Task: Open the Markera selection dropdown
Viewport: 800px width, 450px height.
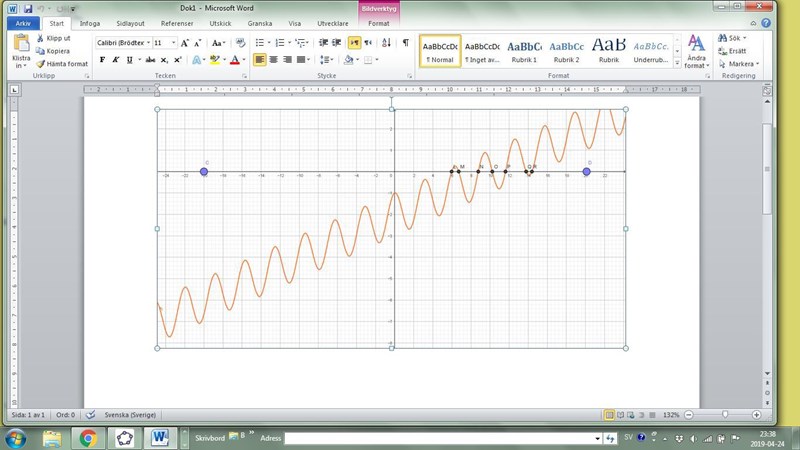Action: pyautogui.click(x=740, y=64)
